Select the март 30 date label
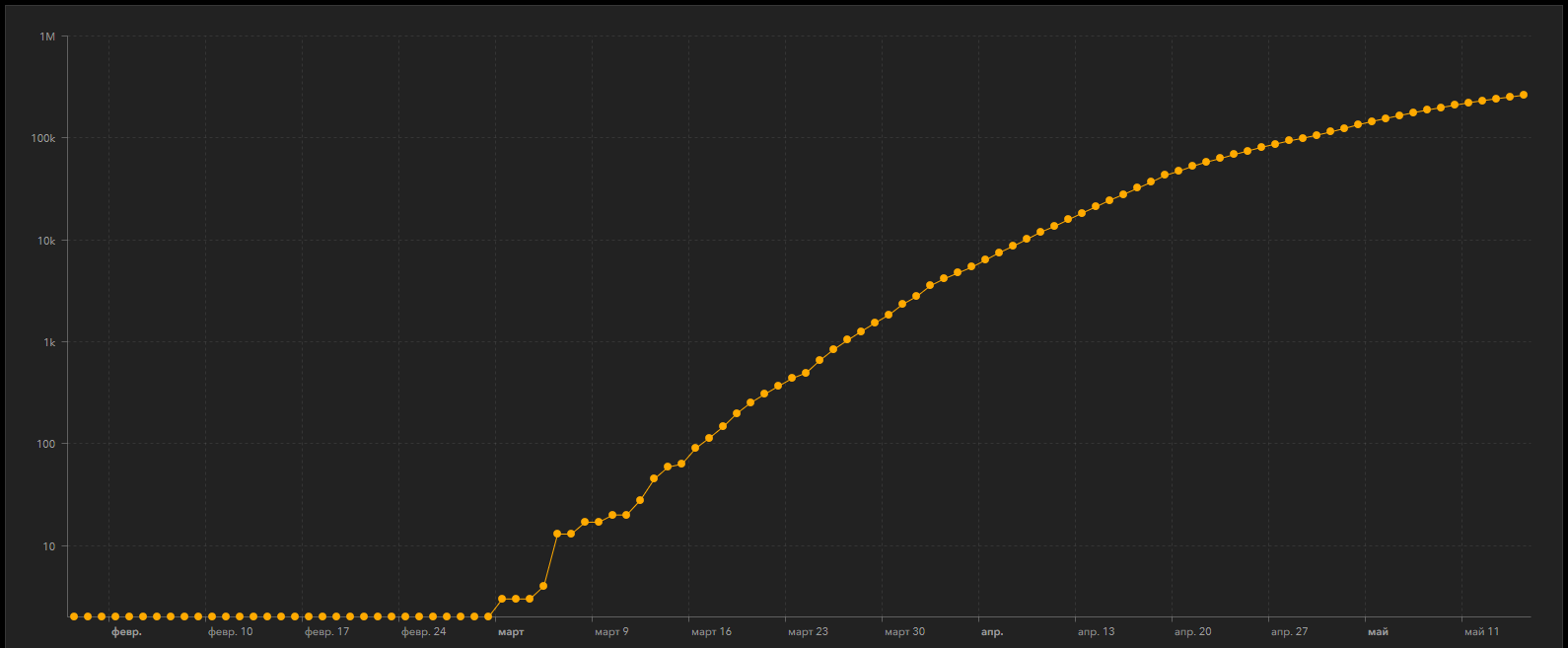The width and height of the screenshot is (1568, 648). click(904, 631)
